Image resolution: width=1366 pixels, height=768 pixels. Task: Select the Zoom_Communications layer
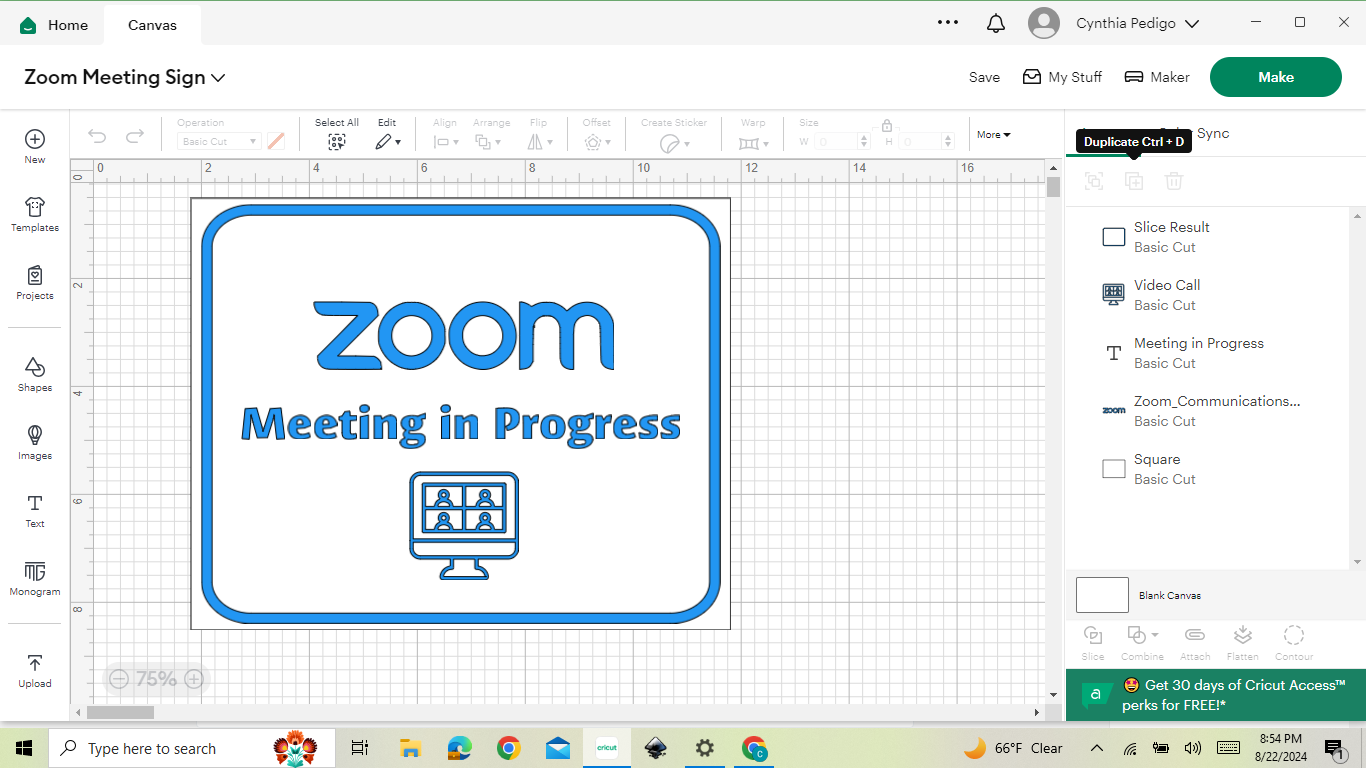pos(1208,411)
